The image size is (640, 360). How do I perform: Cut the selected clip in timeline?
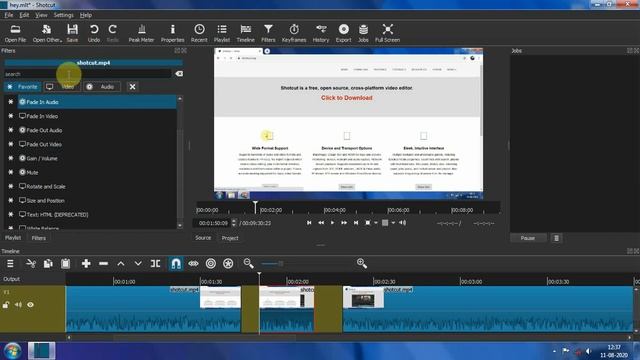tap(31, 264)
